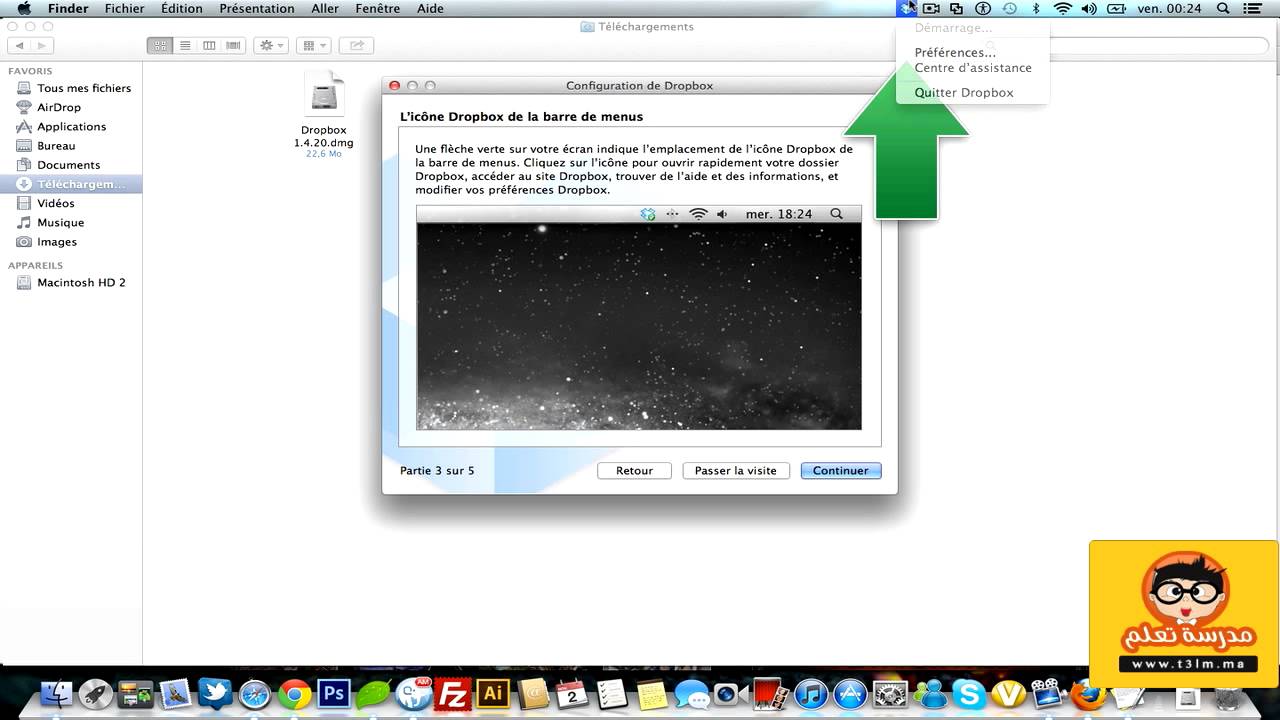Open the Time Machine menu bar icon
Screen dimensions: 1280x720
point(1009,8)
